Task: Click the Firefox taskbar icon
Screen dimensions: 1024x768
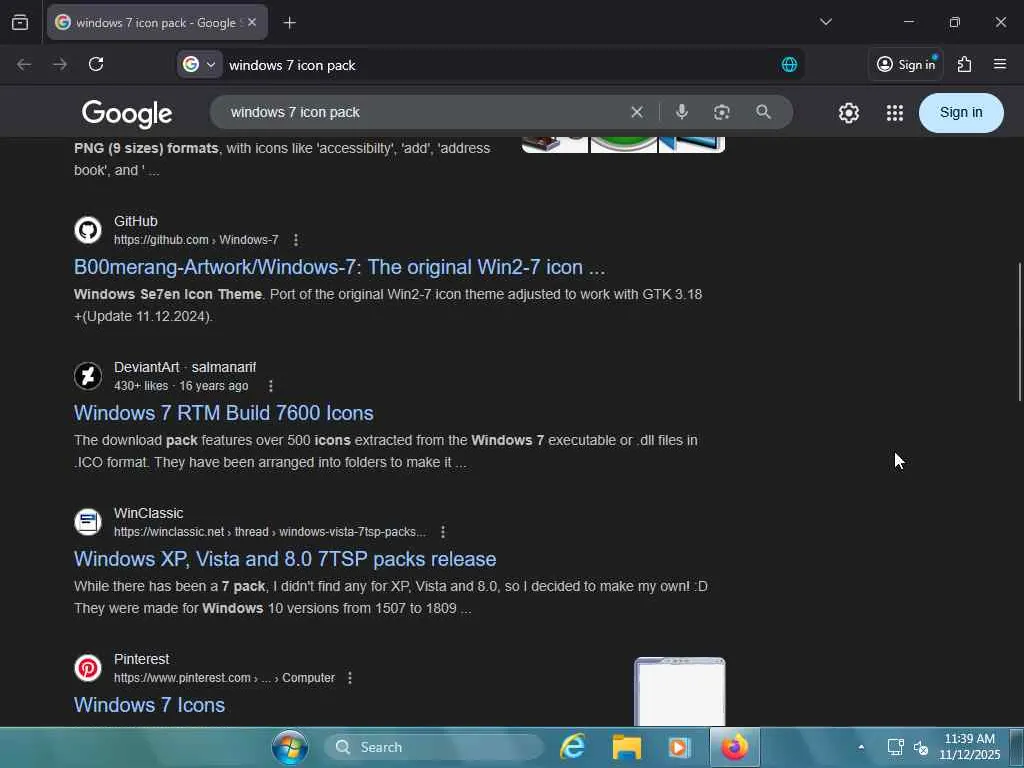Action: (734, 747)
